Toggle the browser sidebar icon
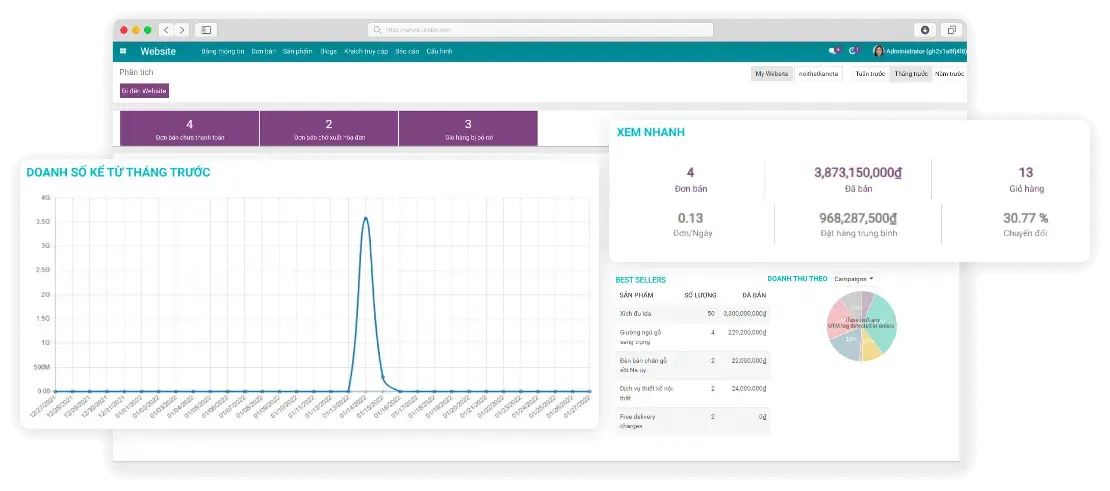Viewport: 1110px width, 491px height. [x=206, y=30]
